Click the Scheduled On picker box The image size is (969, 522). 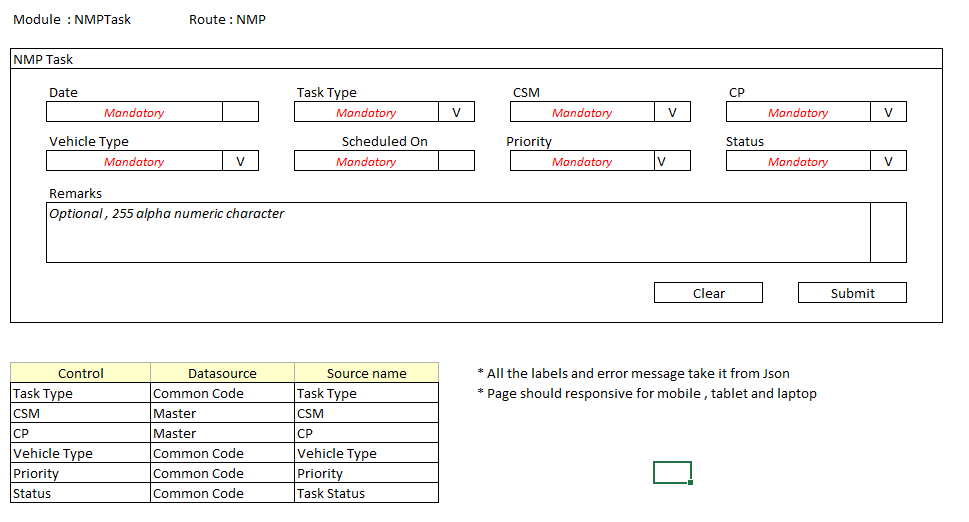[456, 161]
